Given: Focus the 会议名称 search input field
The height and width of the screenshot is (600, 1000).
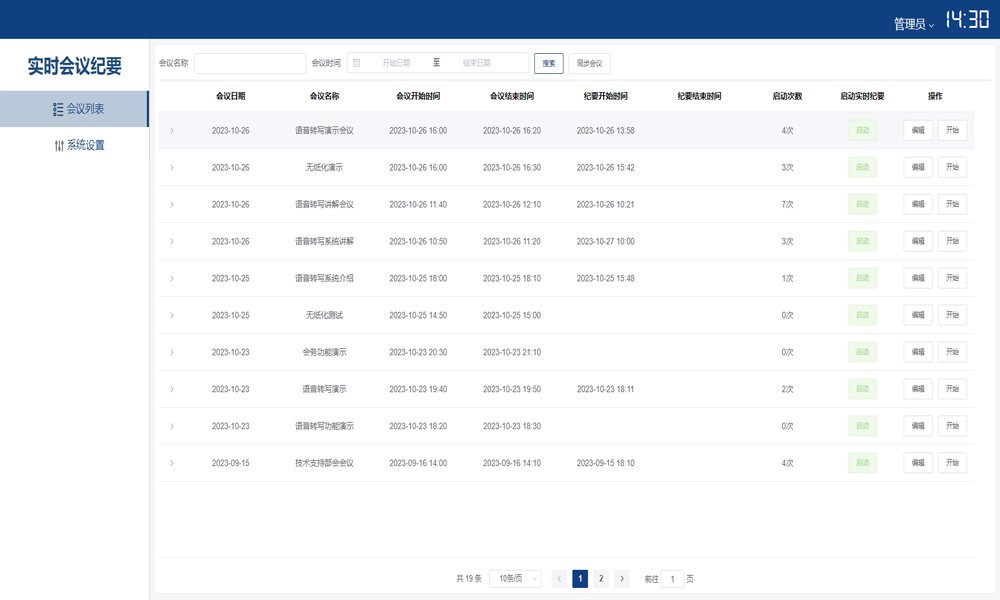Looking at the screenshot, I should tap(250, 63).
